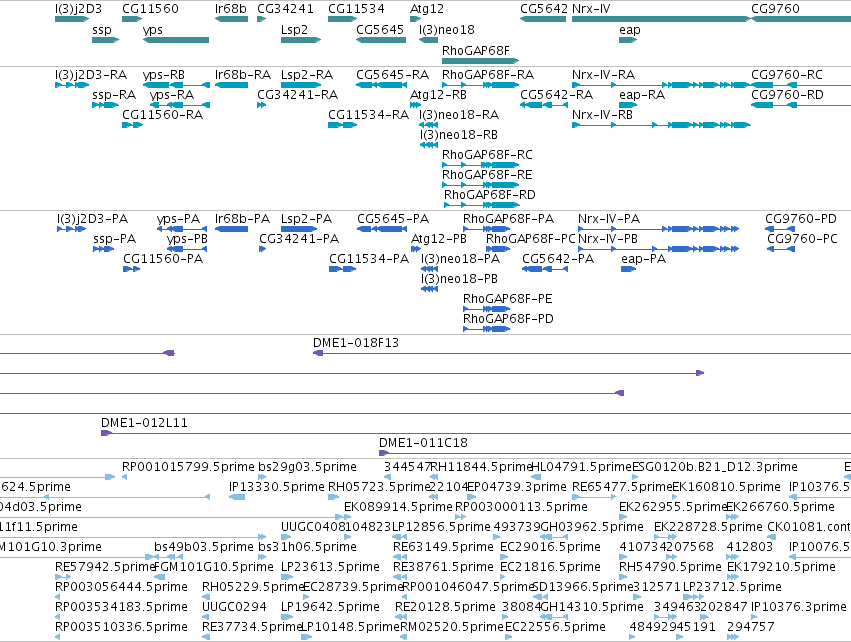Select transcript RhoGAP68F-RA
This screenshot has width=851, height=642.
(x=487, y=75)
